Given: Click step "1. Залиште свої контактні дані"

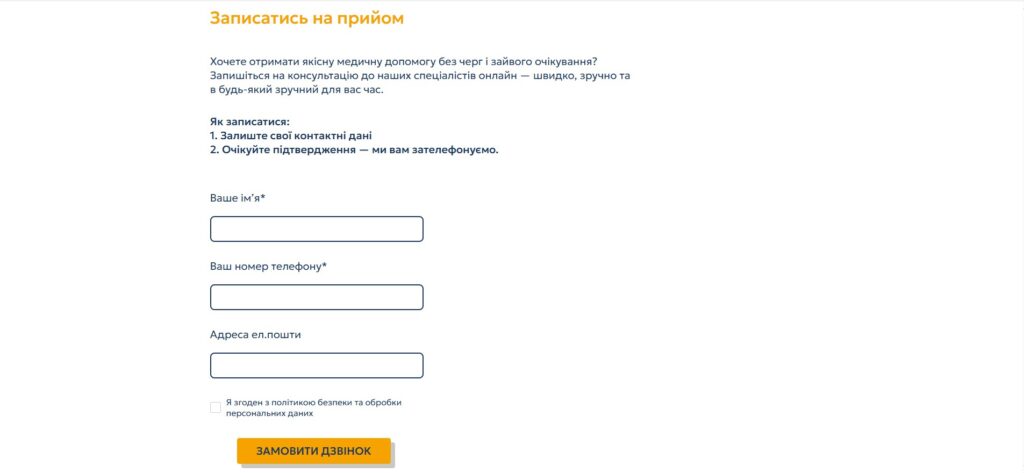Looking at the screenshot, I should point(291,136).
